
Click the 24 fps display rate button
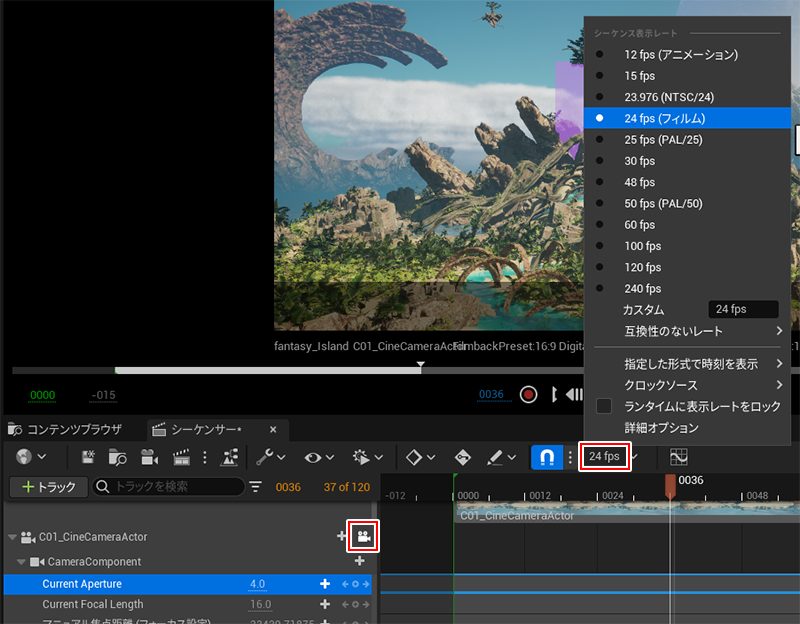point(604,457)
